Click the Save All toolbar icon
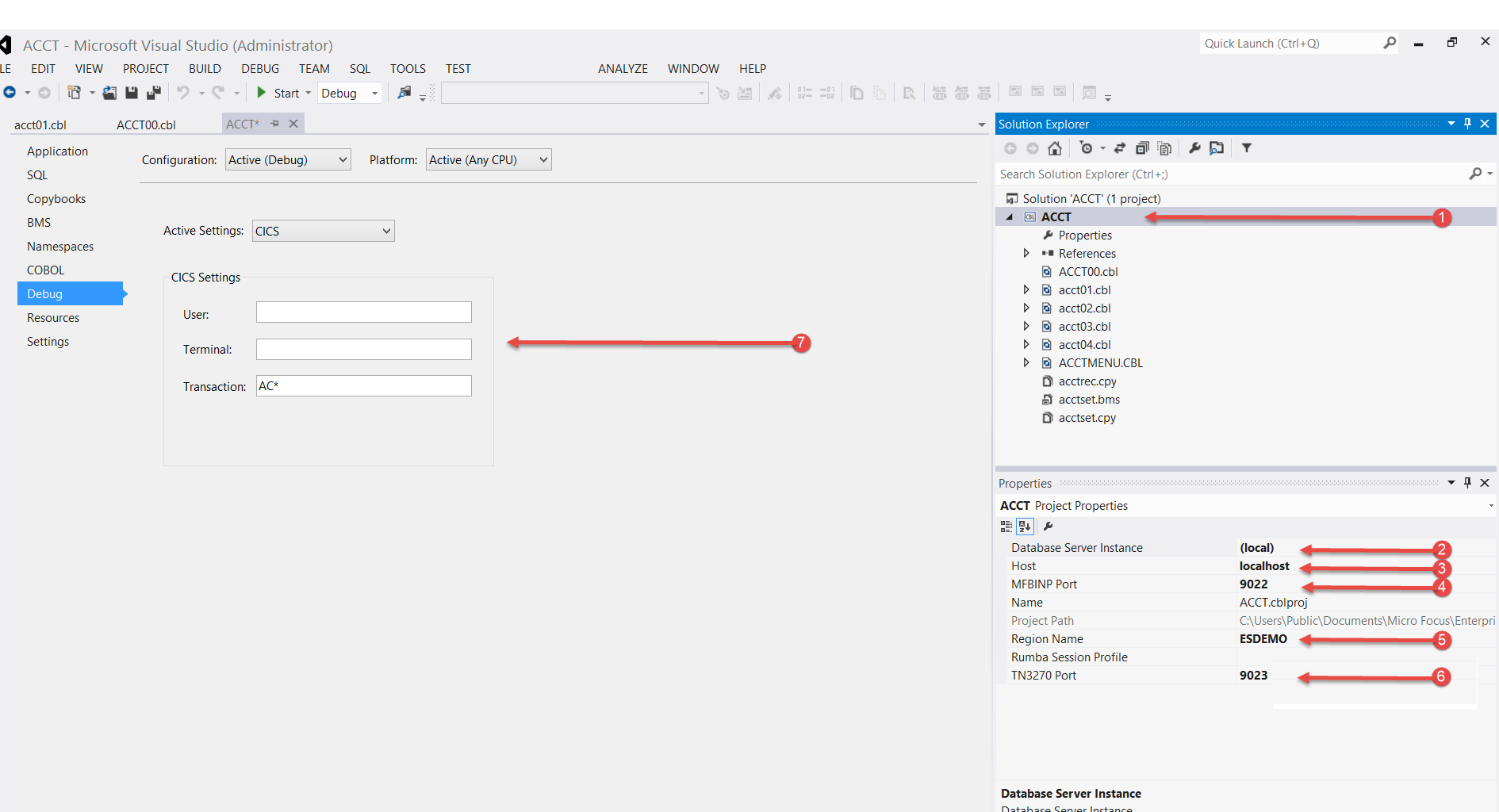Screen dimensions: 1499x812 (154, 93)
